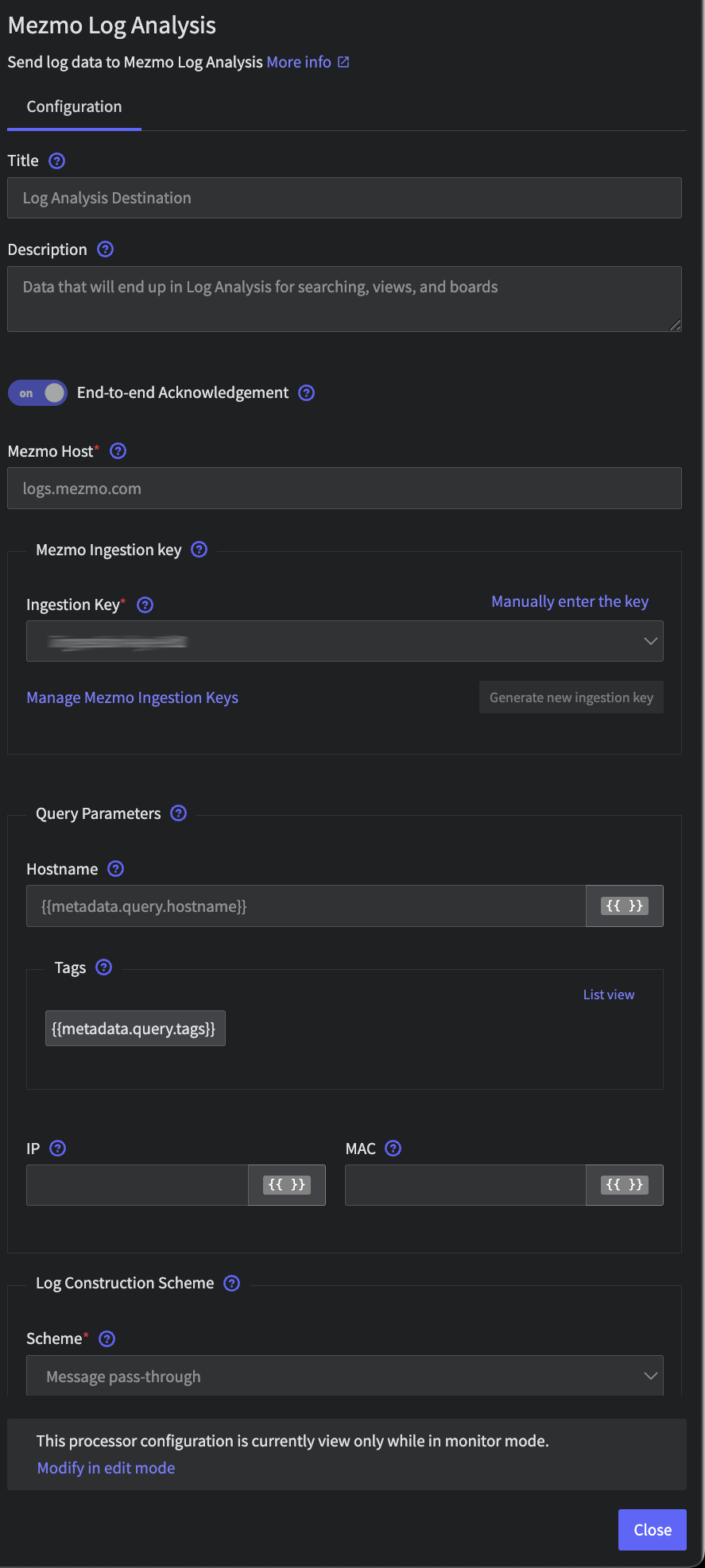
Task: Toggle End-to-end Acknowledgement switch off
Action: pos(37,393)
